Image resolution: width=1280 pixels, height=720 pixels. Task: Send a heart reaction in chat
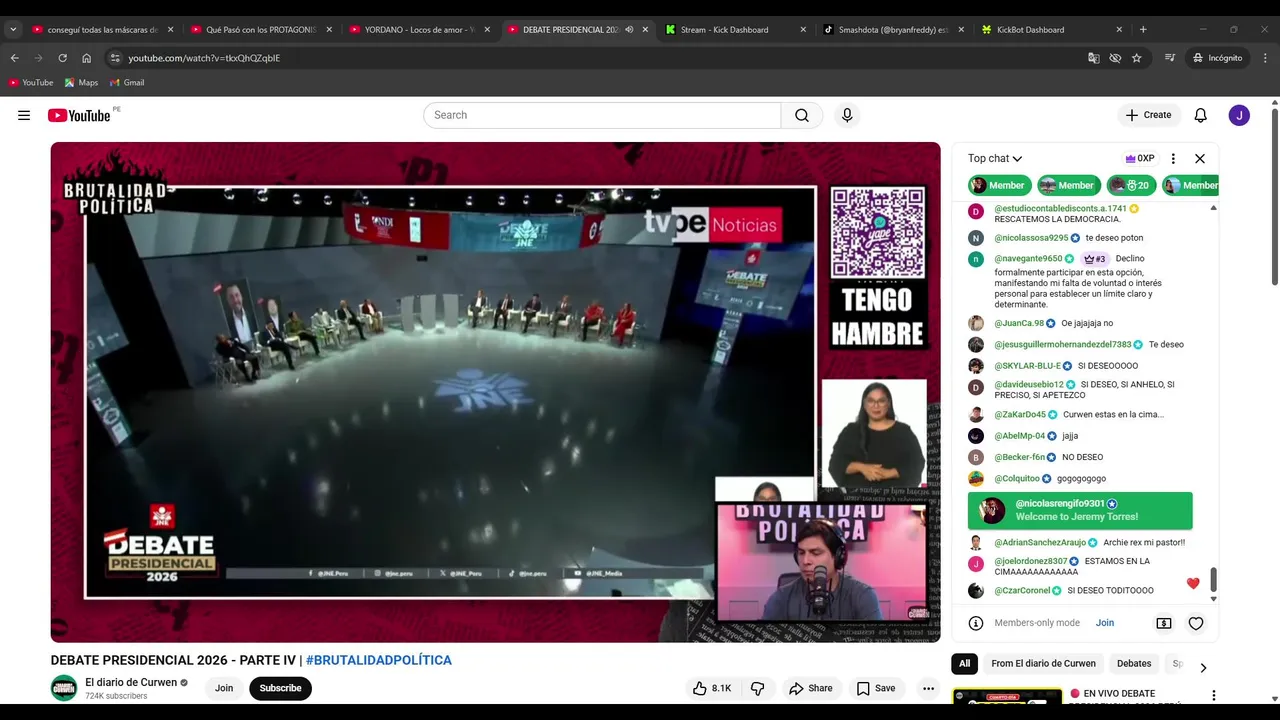coord(1196,623)
